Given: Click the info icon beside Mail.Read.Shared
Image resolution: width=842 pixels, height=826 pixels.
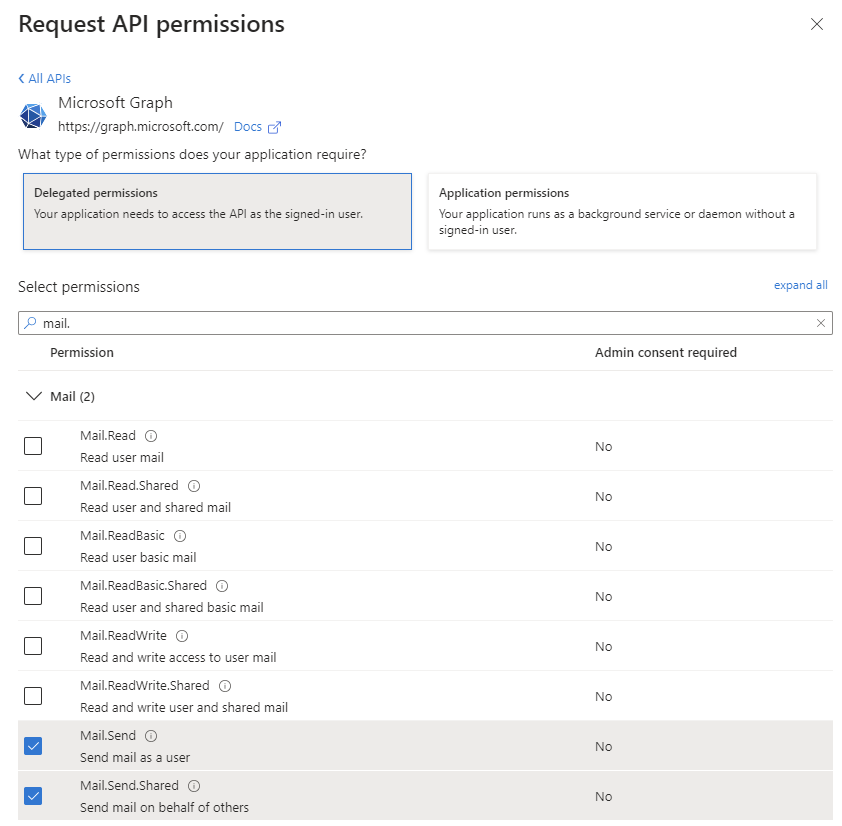Looking at the screenshot, I should click(x=194, y=486).
